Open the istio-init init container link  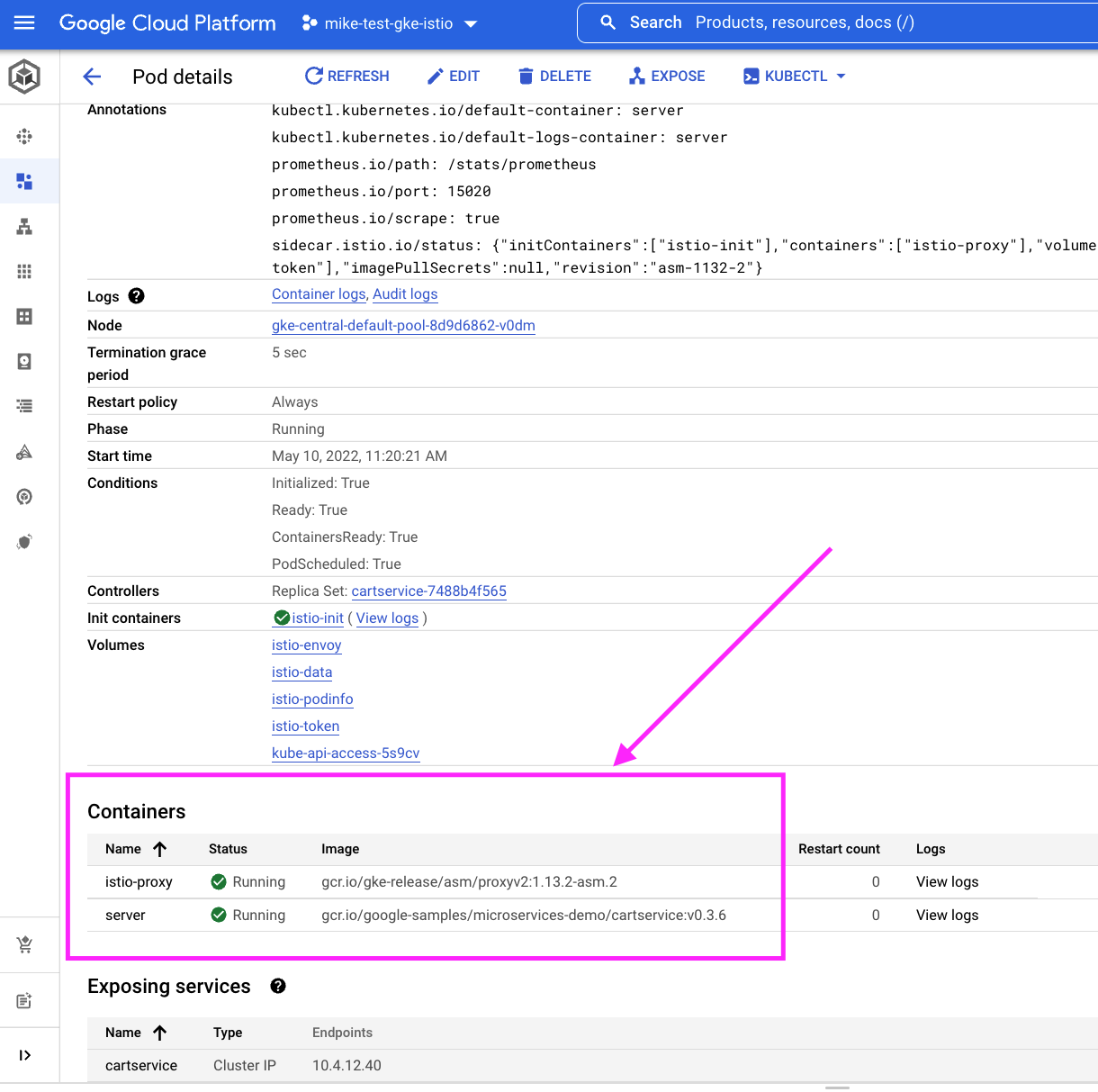318,618
